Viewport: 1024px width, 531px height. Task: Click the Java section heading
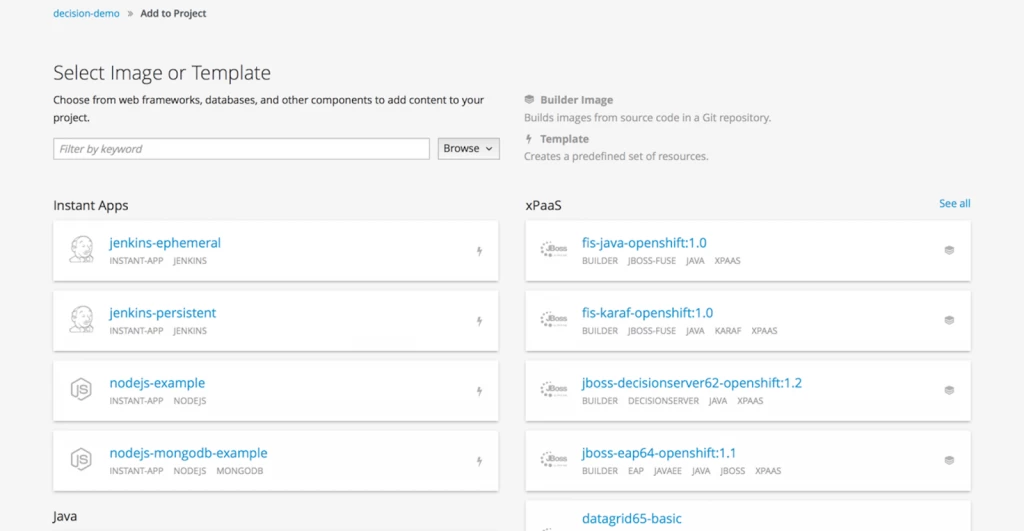[x=65, y=516]
